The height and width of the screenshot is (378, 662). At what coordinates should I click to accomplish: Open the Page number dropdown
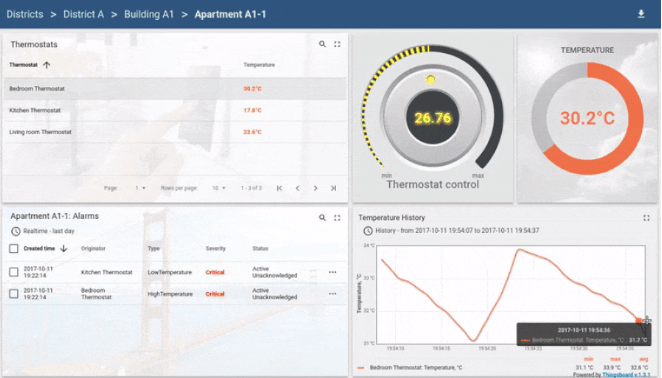pos(140,188)
